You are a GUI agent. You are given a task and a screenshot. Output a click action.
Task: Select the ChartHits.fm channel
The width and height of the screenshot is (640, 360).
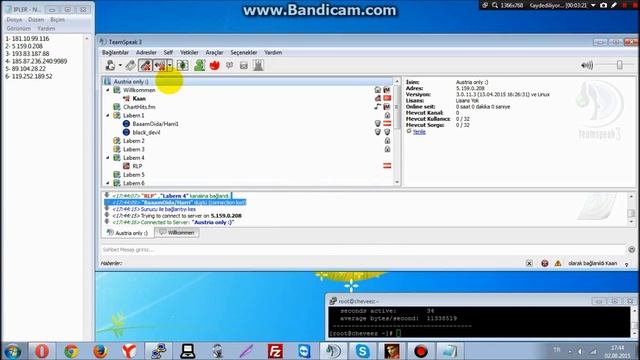pyautogui.click(x=139, y=107)
